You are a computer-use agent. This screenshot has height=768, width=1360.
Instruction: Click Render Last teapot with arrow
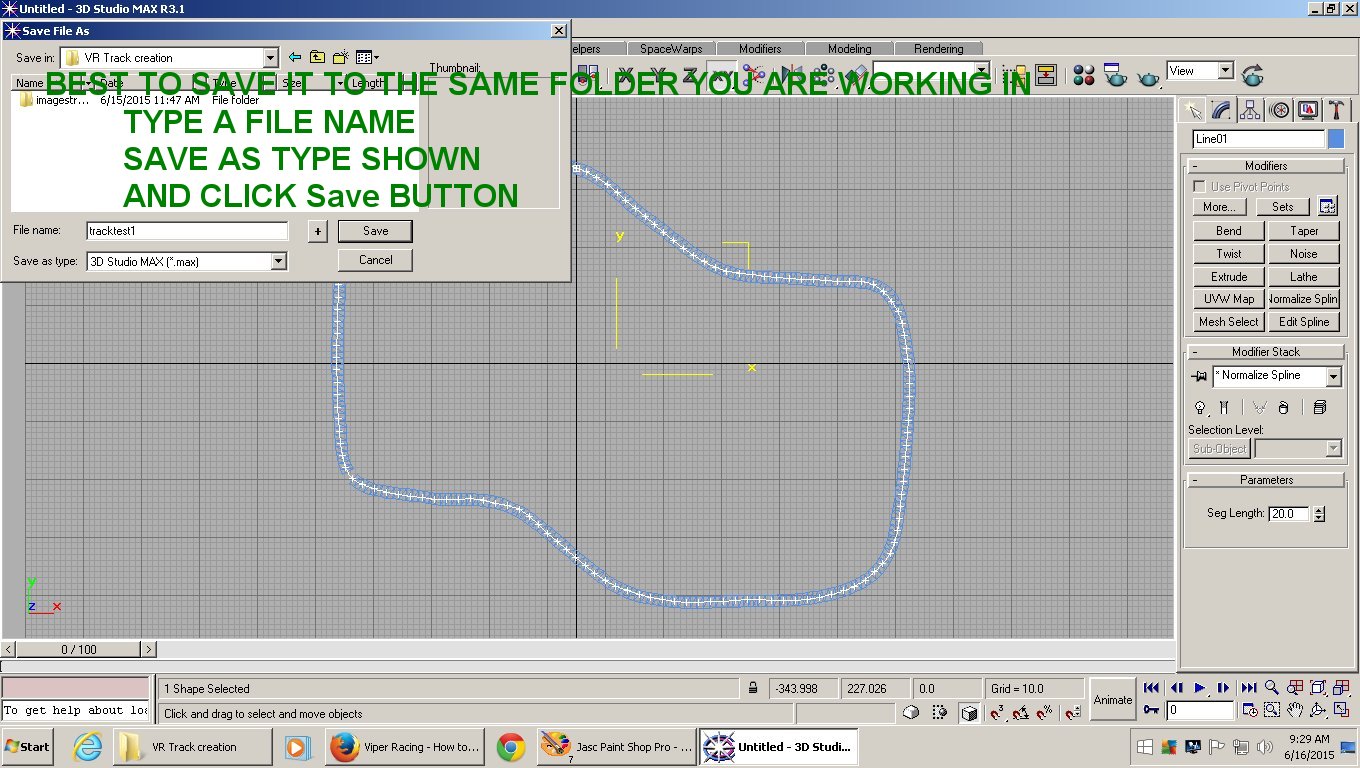pyautogui.click(x=1253, y=75)
